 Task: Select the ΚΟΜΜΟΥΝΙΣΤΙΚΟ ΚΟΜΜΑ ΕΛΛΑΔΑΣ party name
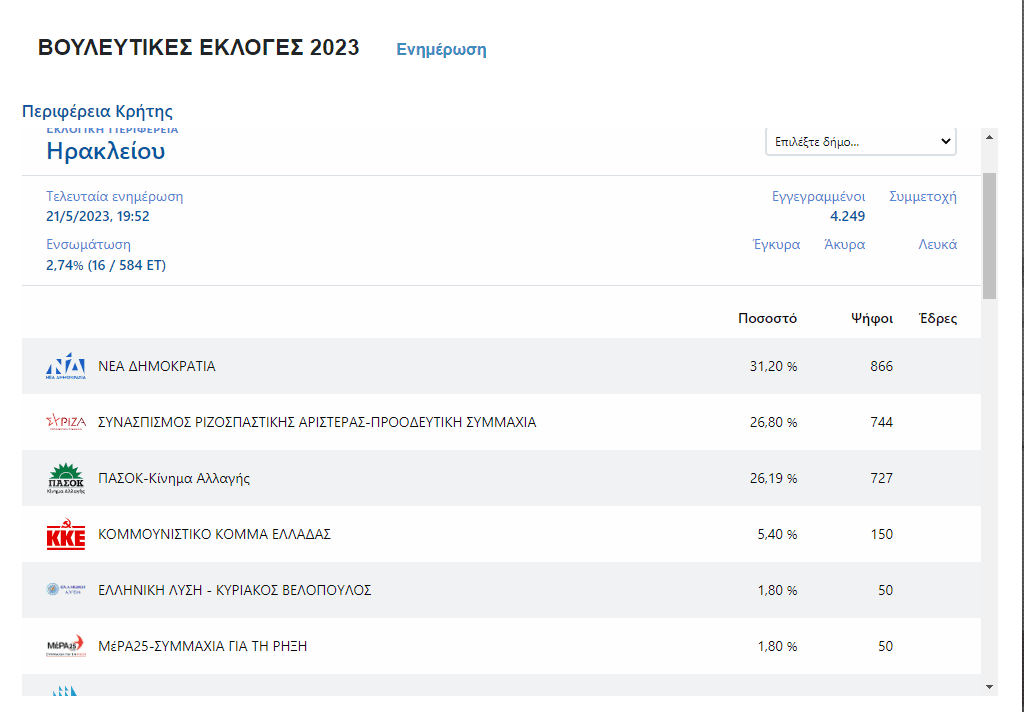[x=214, y=534]
